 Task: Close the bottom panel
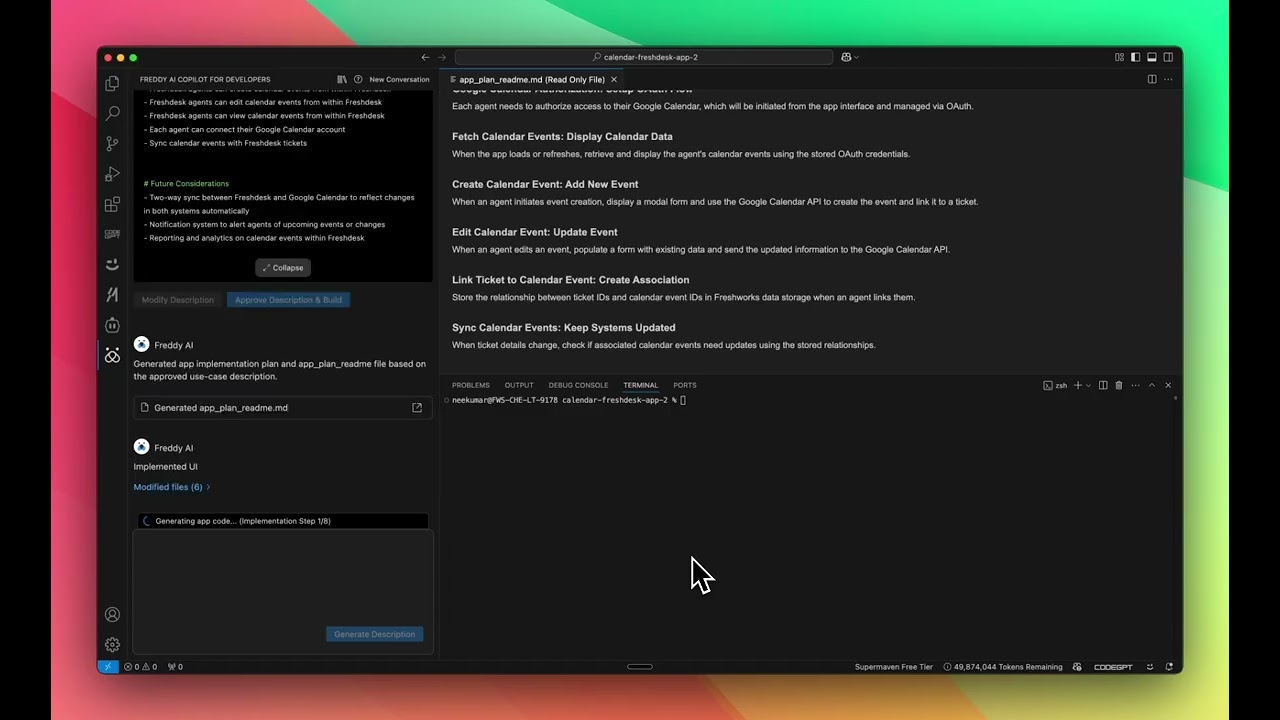coord(1168,385)
